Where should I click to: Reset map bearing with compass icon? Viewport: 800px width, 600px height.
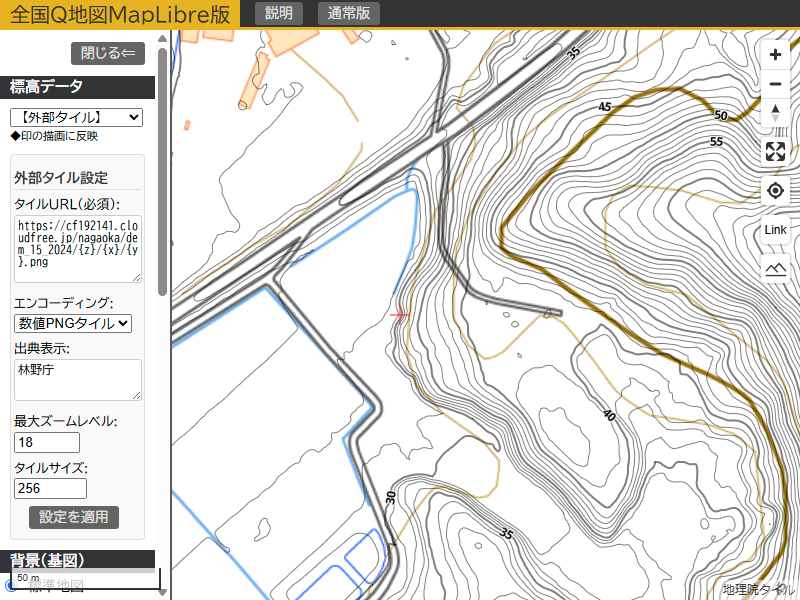[x=775, y=113]
